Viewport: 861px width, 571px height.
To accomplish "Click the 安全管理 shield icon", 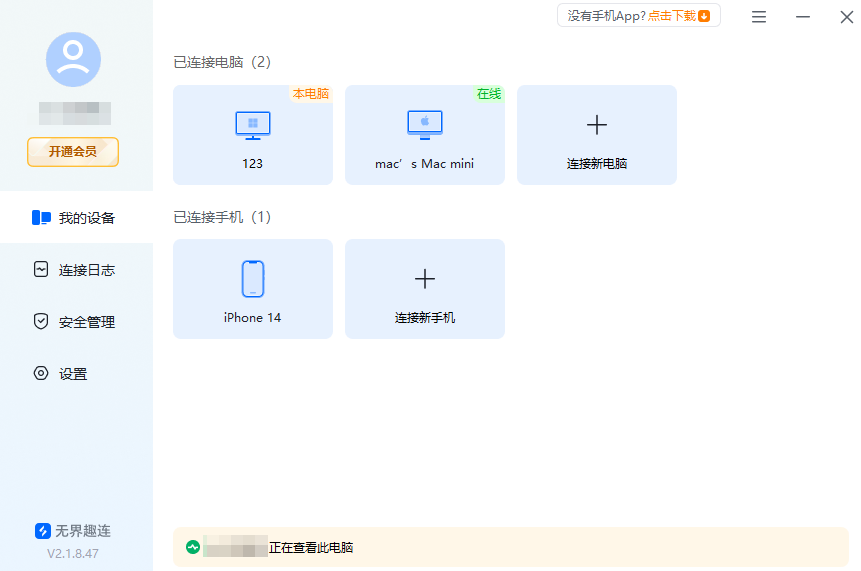I will click(41, 321).
